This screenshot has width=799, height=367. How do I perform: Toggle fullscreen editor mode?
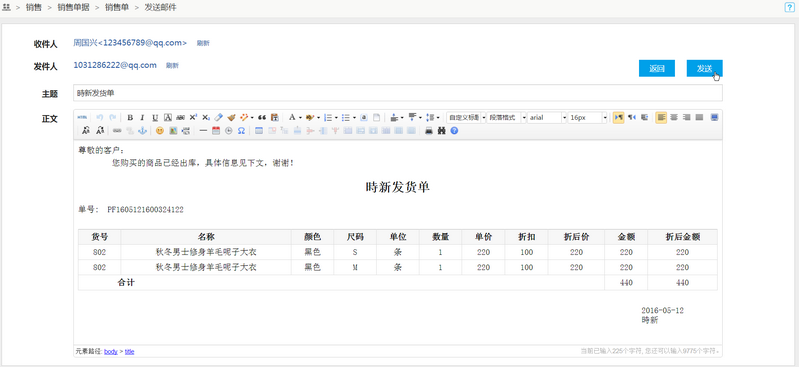[x=714, y=117]
